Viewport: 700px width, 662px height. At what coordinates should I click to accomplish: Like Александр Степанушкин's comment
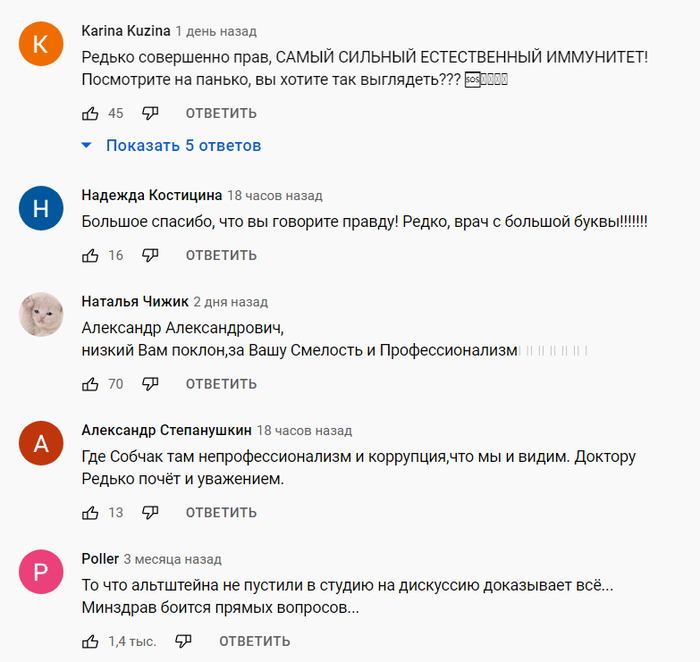pyautogui.click(x=90, y=512)
